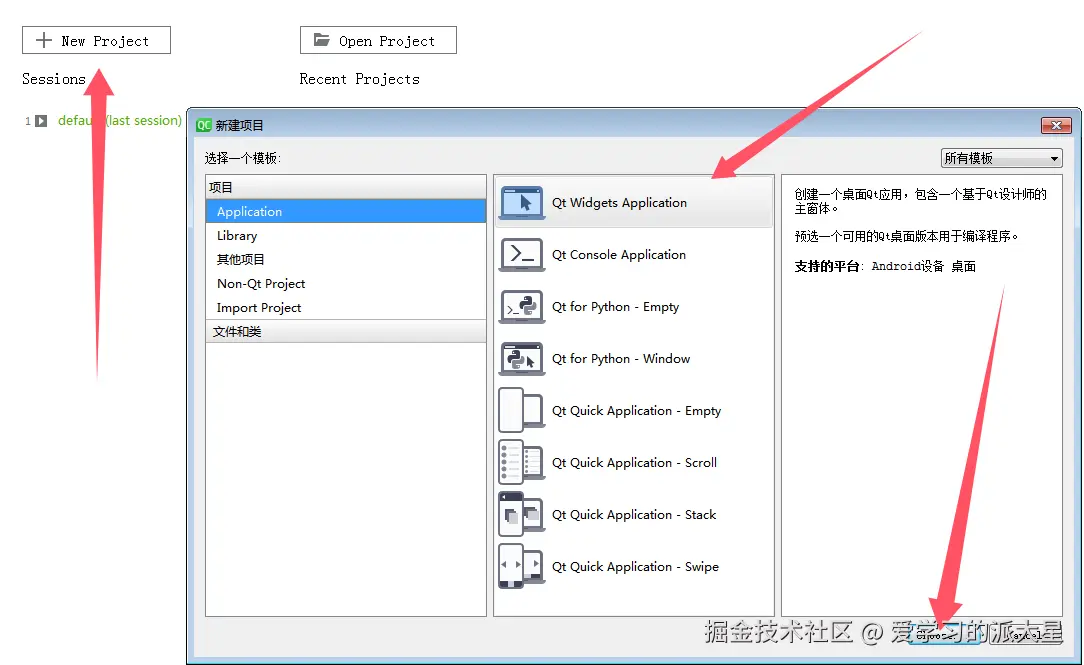The width and height of the screenshot is (1084, 665).
Task: Open the 所有模板 template filter dropdown
Action: 1001,158
